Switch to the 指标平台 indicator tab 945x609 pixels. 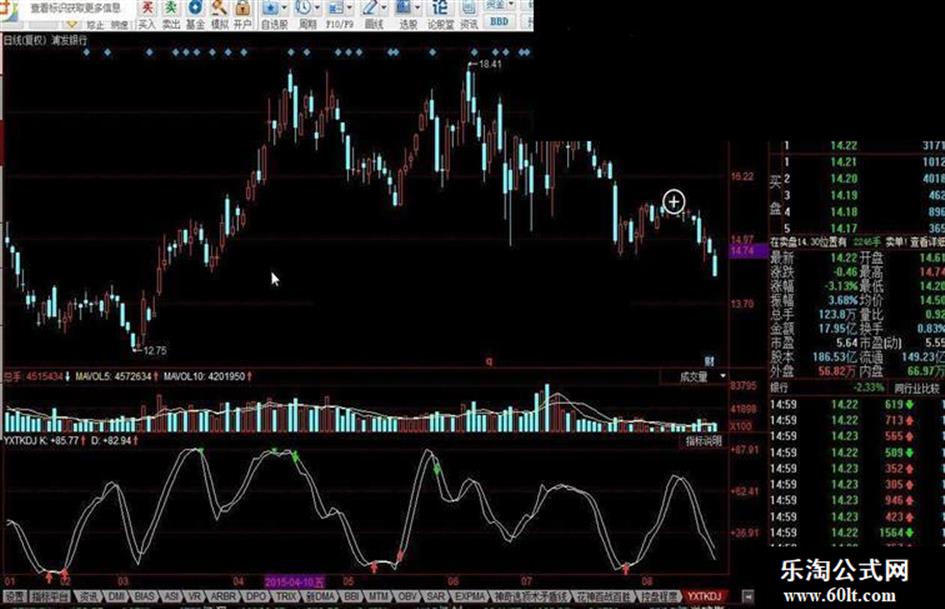[49, 596]
